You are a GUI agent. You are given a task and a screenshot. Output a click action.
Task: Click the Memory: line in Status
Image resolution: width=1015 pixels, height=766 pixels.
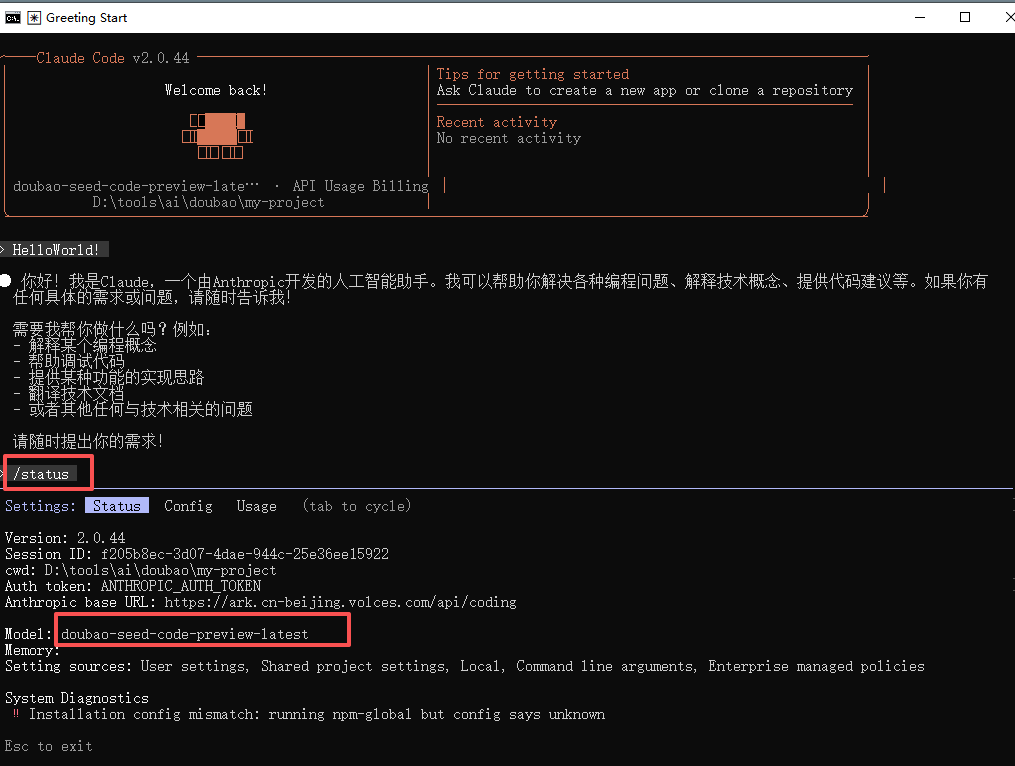click(32, 650)
